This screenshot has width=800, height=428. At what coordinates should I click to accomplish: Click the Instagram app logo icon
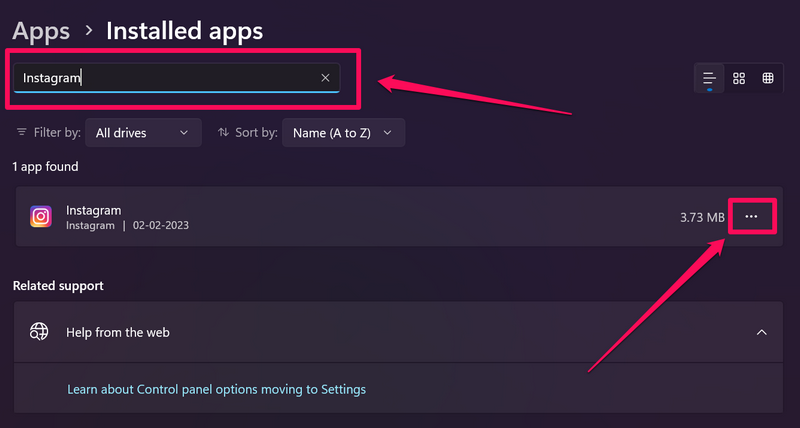(x=41, y=217)
